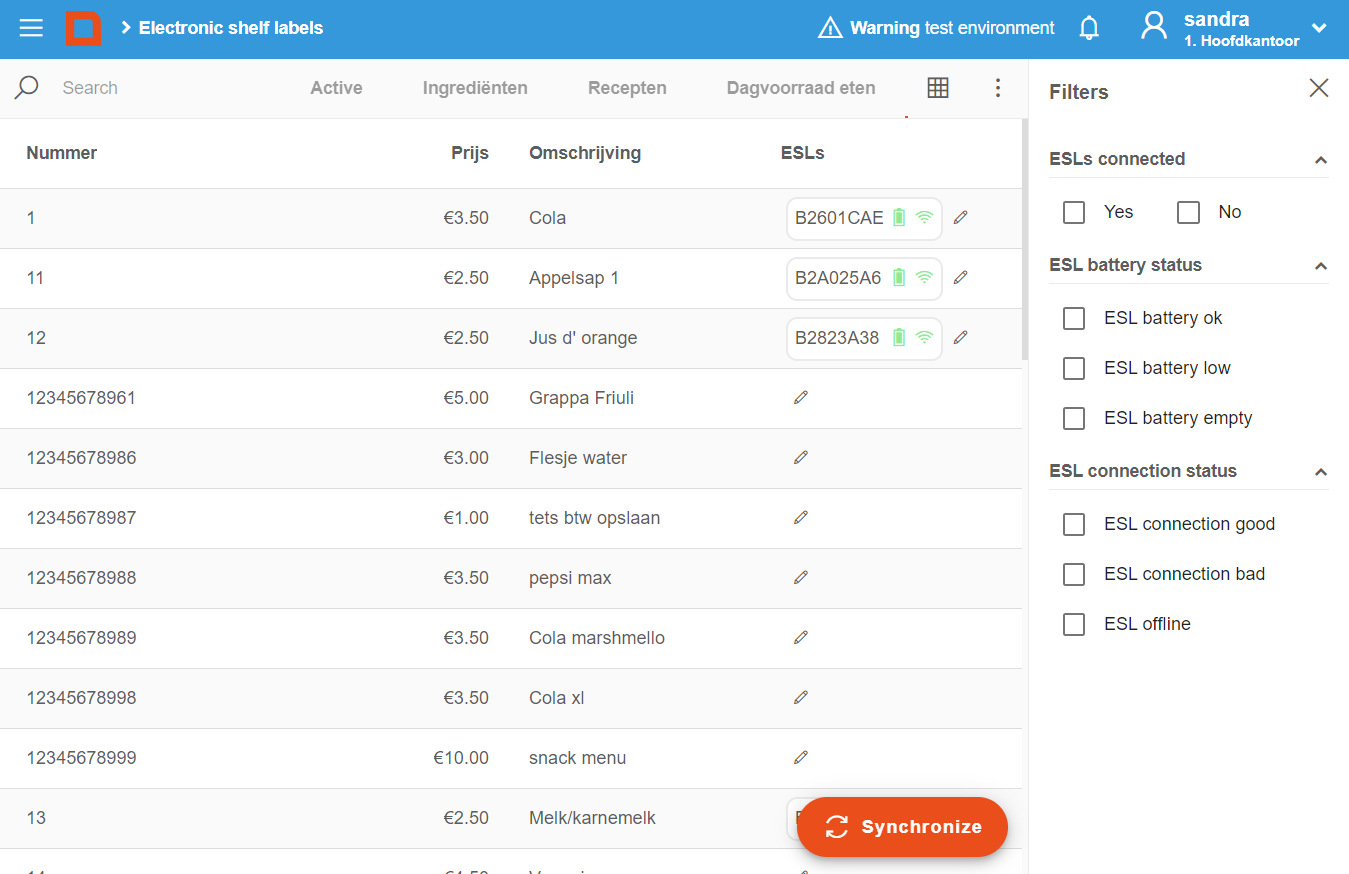Image resolution: width=1349 pixels, height=874 pixels.
Task: Edit ESL for Cola marshmello row
Action: click(x=801, y=637)
